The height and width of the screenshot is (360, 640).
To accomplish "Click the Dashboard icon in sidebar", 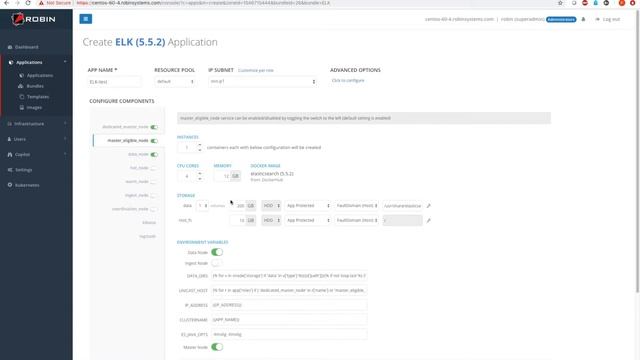I will (10, 47).
